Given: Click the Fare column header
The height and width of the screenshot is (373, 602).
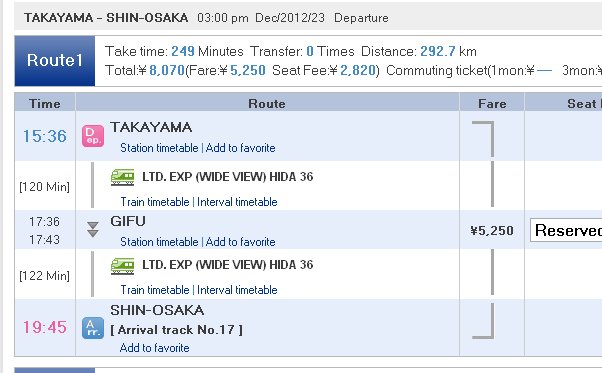Looking at the screenshot, I should tap(492, 104).
